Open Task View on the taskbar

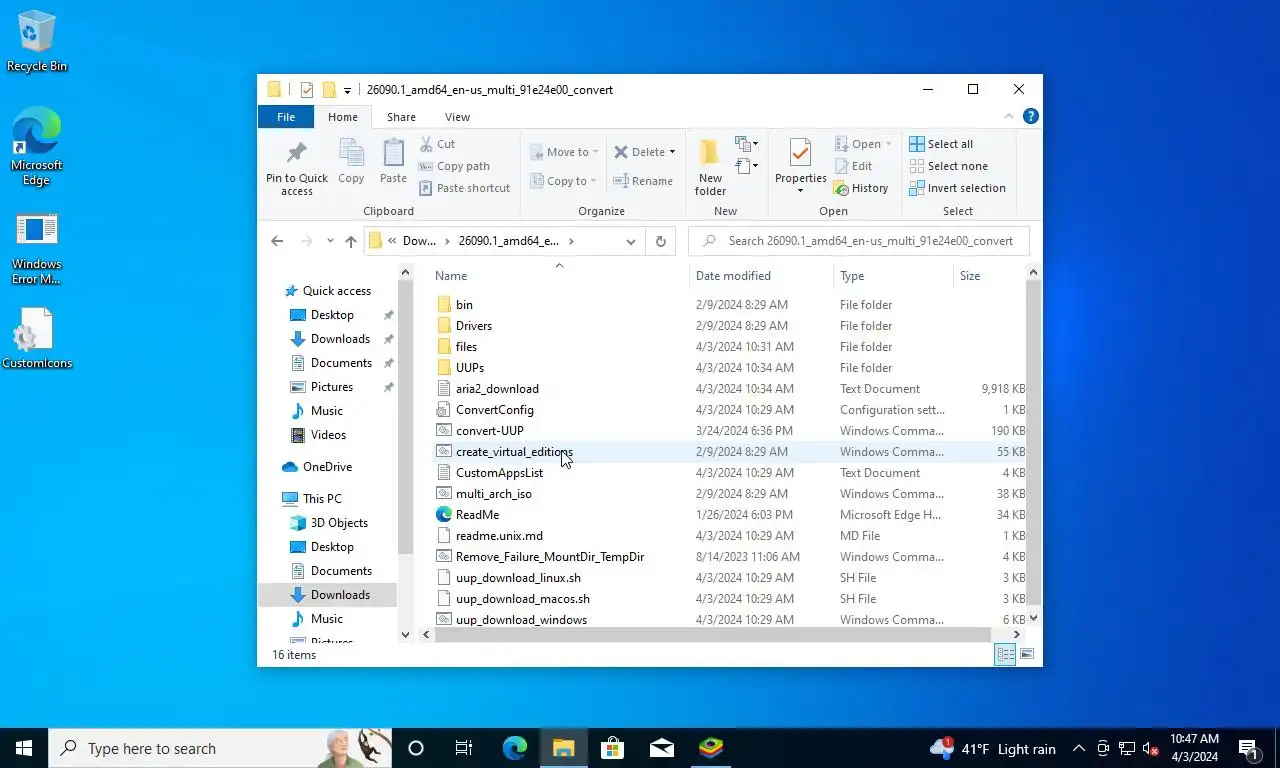(464, 748)
